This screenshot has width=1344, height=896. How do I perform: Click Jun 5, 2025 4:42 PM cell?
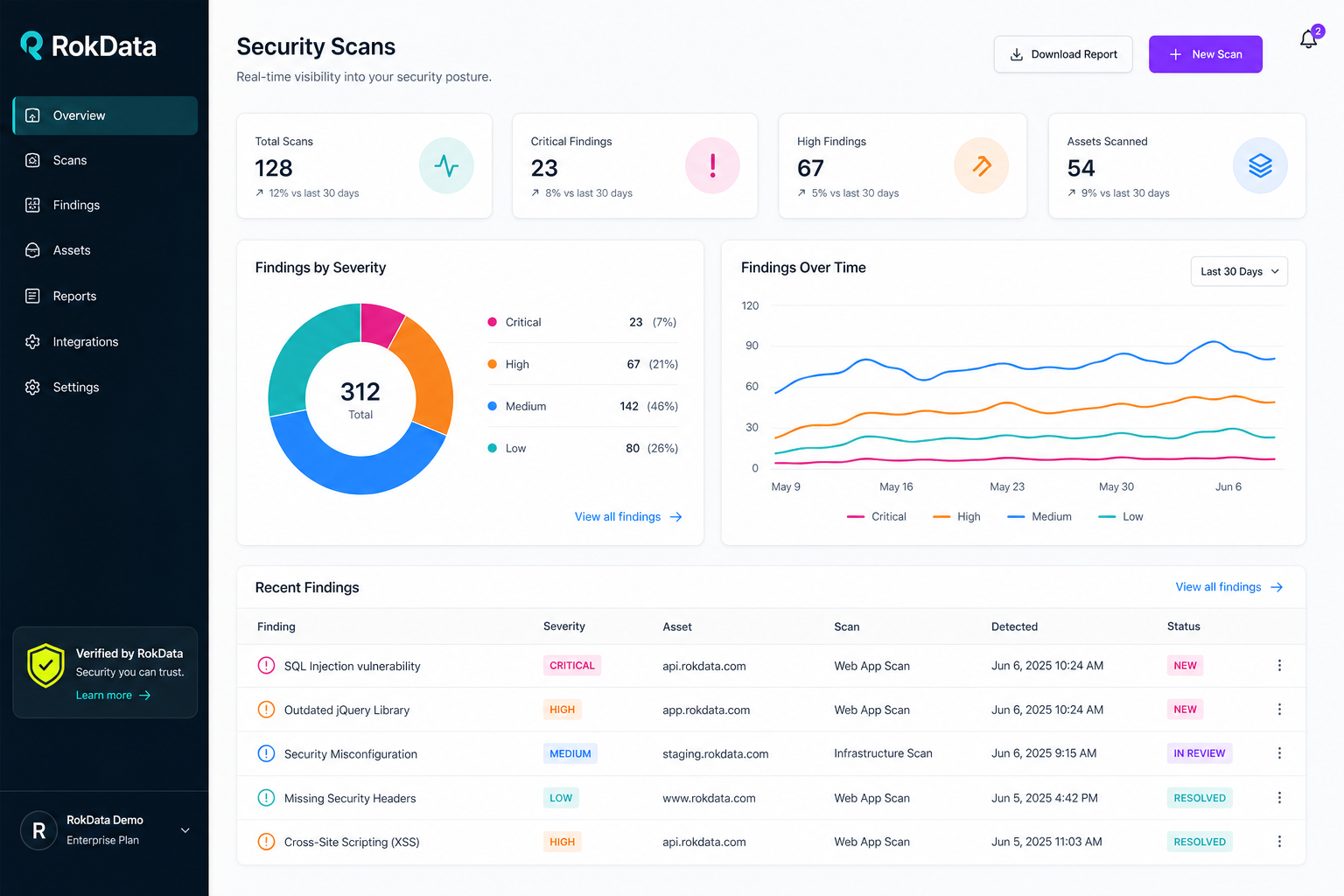pos(1045,798)
